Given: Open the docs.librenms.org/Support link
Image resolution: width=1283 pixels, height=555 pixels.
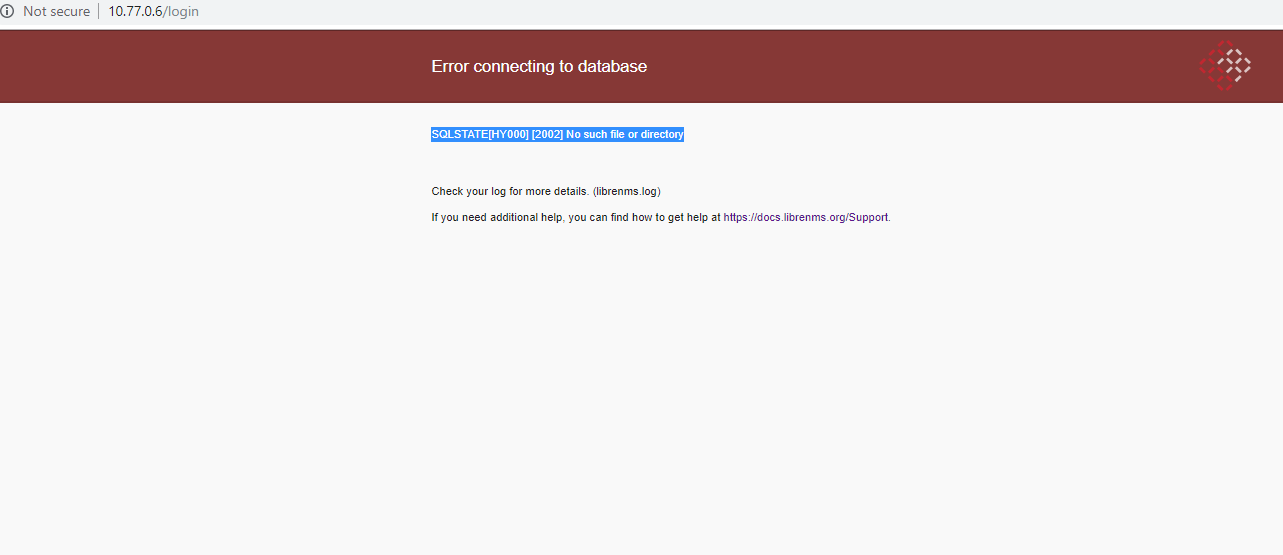Looking at the screenshot, I should coord(805,217).
